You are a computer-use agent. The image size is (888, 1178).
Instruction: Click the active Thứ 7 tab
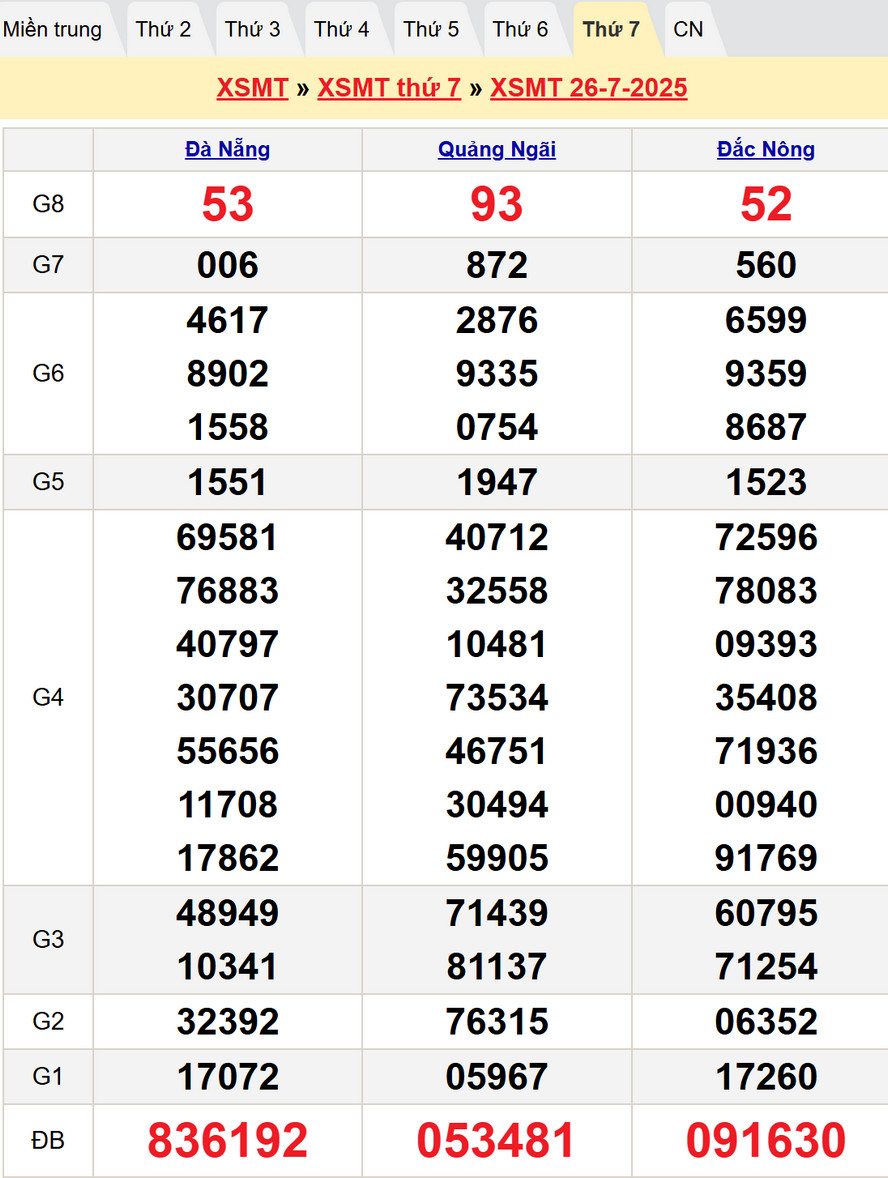[x=611, y=29]
